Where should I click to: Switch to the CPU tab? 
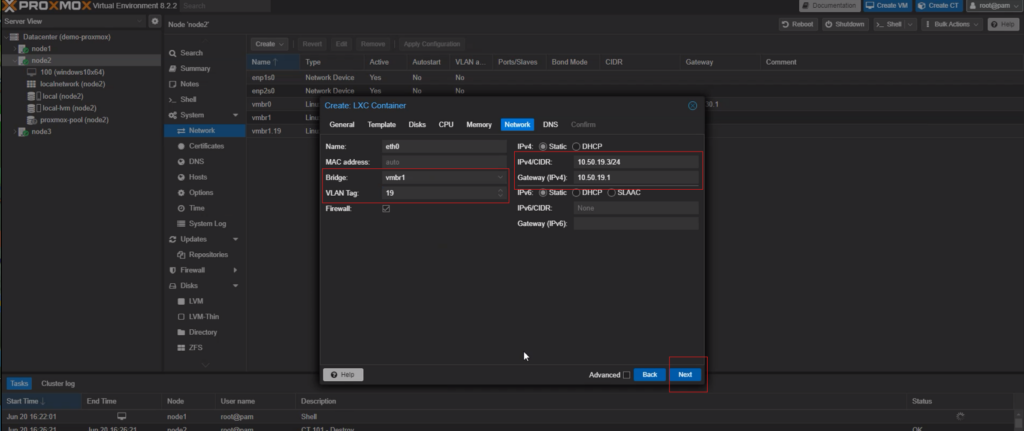click(446, 125)
